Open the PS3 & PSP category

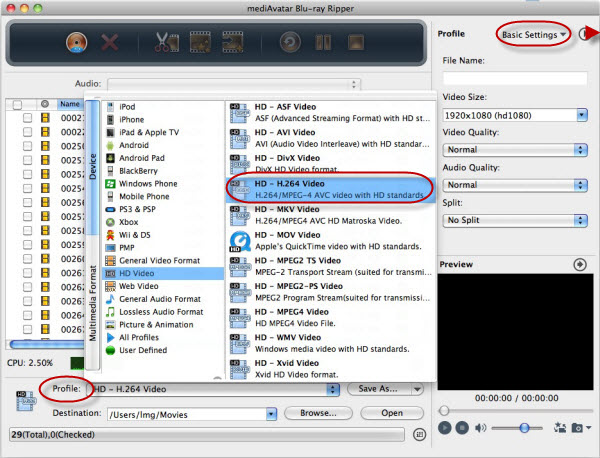[163, 209]
